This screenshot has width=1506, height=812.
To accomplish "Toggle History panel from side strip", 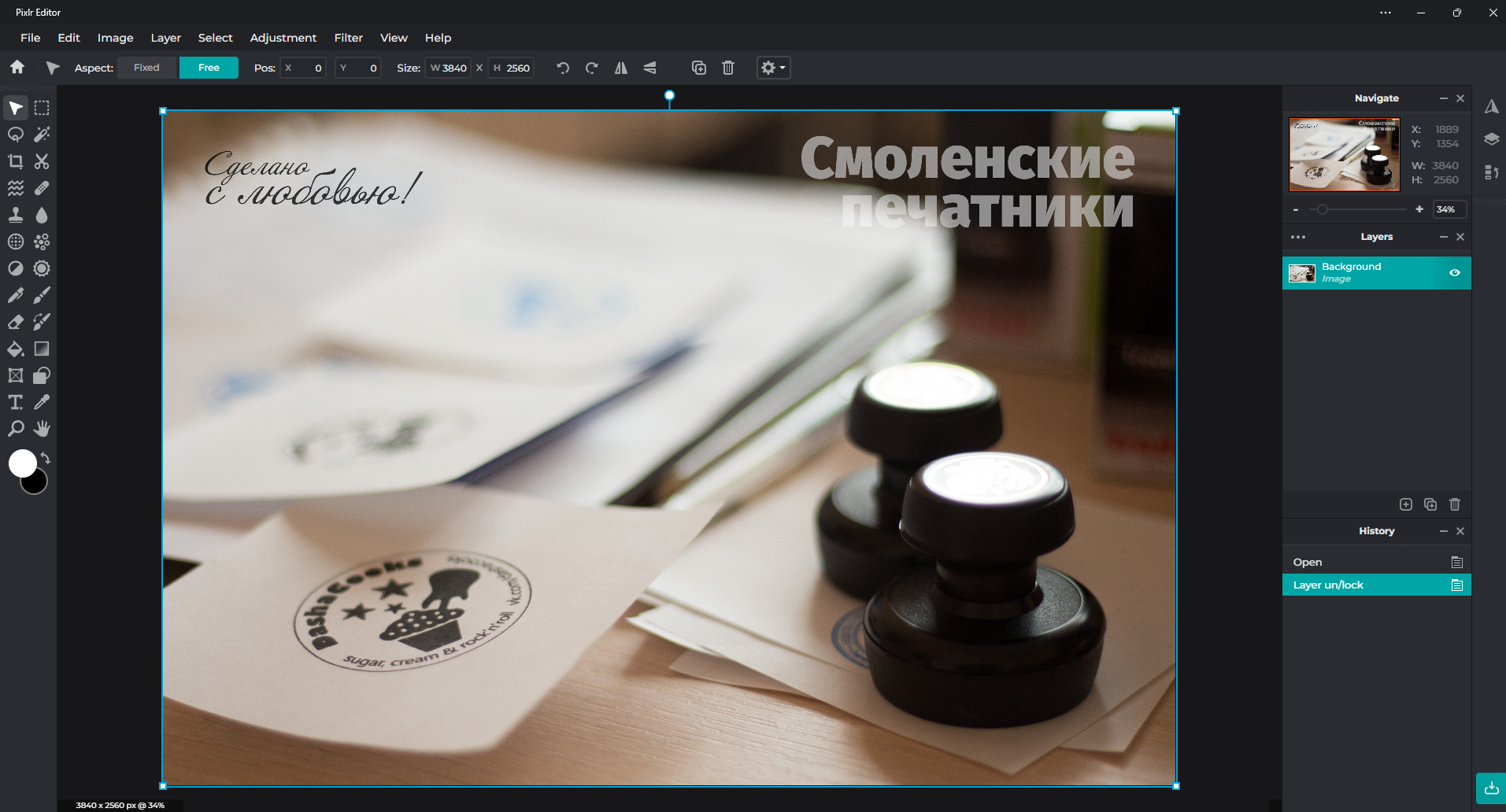I will pos(1492,172).
